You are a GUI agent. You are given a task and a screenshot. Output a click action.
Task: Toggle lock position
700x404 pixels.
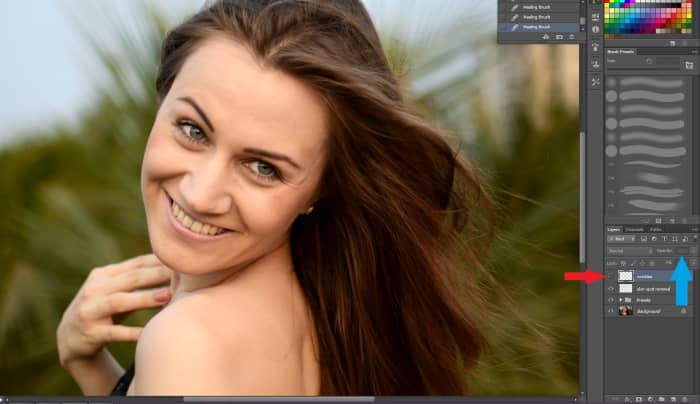tap(642, 263)
